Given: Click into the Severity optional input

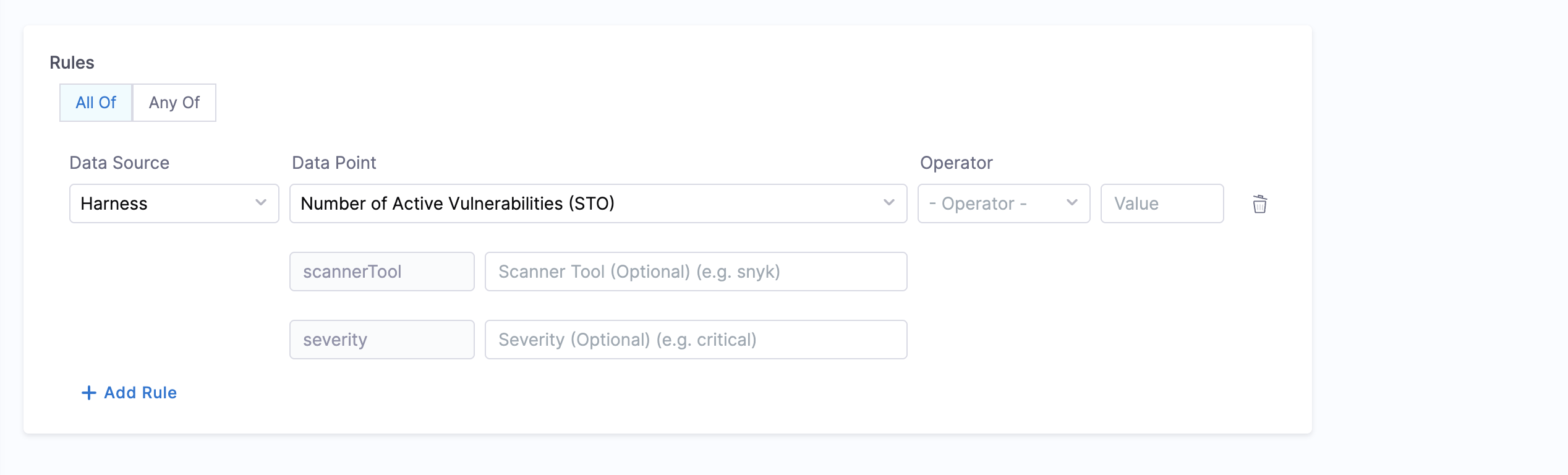Looking at the screenshot, I should [x=696, y=340].
